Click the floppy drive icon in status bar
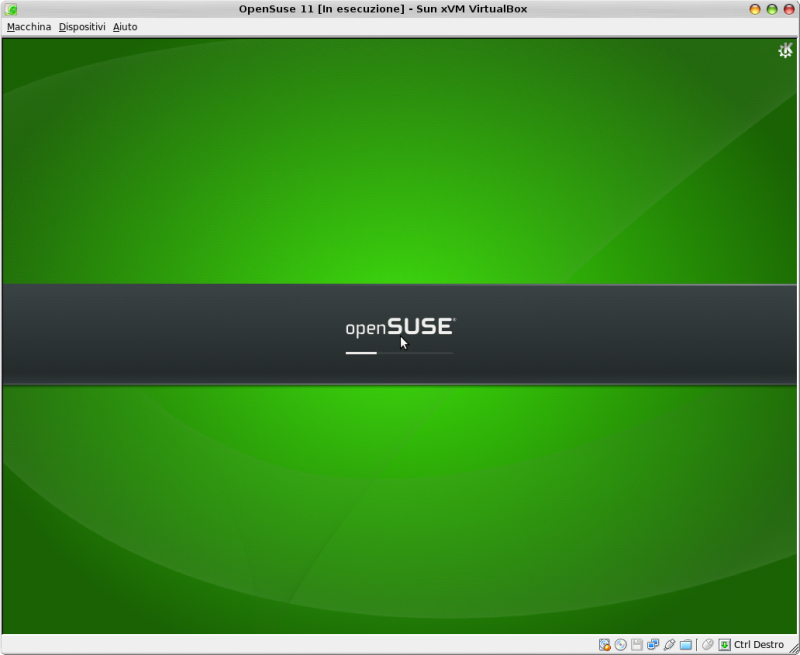The width and height of the screenshot is (800, 655). 636,644
